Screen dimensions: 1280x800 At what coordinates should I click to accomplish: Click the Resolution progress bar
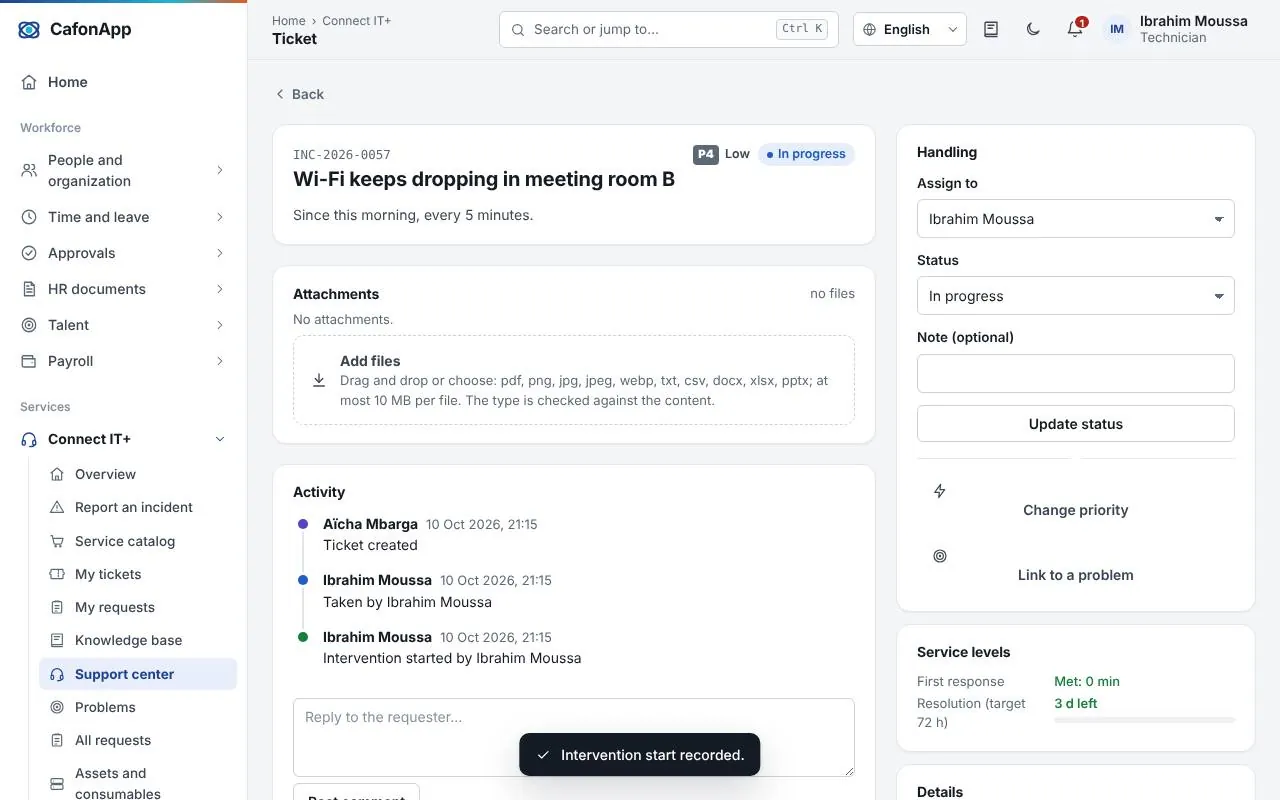click(x=1144, y=720)
